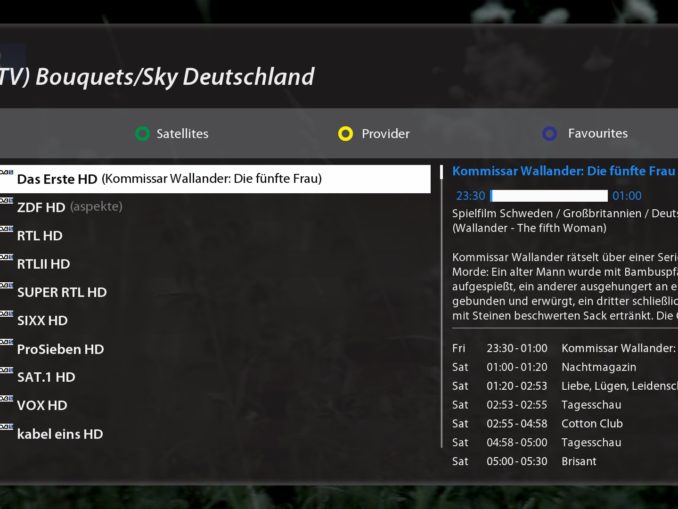The height and width of the screenshot is (509, 678).
Task: Click the programme progress bar 23:30 to 01:00
Action: point(549,196)
